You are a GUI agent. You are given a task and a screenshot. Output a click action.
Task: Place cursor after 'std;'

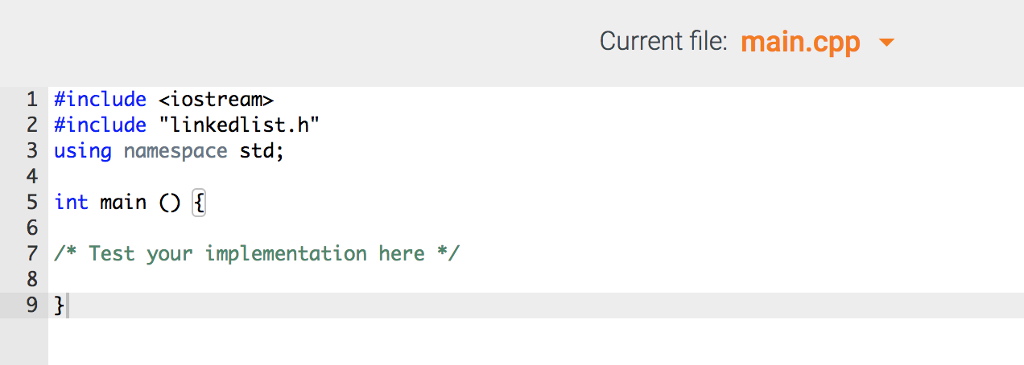pos(285,151)
